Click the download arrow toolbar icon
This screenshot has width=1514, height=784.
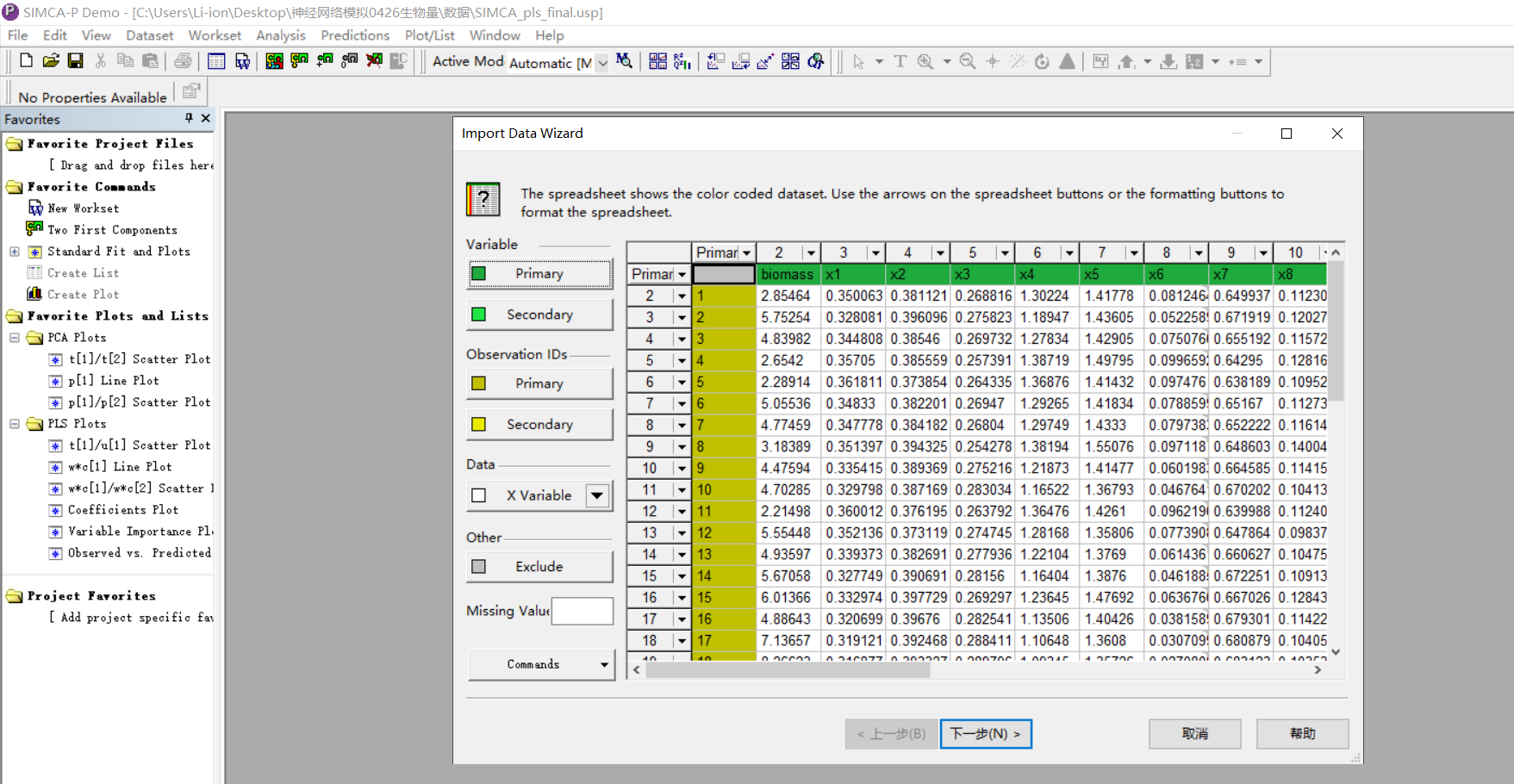[x=1168, y=61]
